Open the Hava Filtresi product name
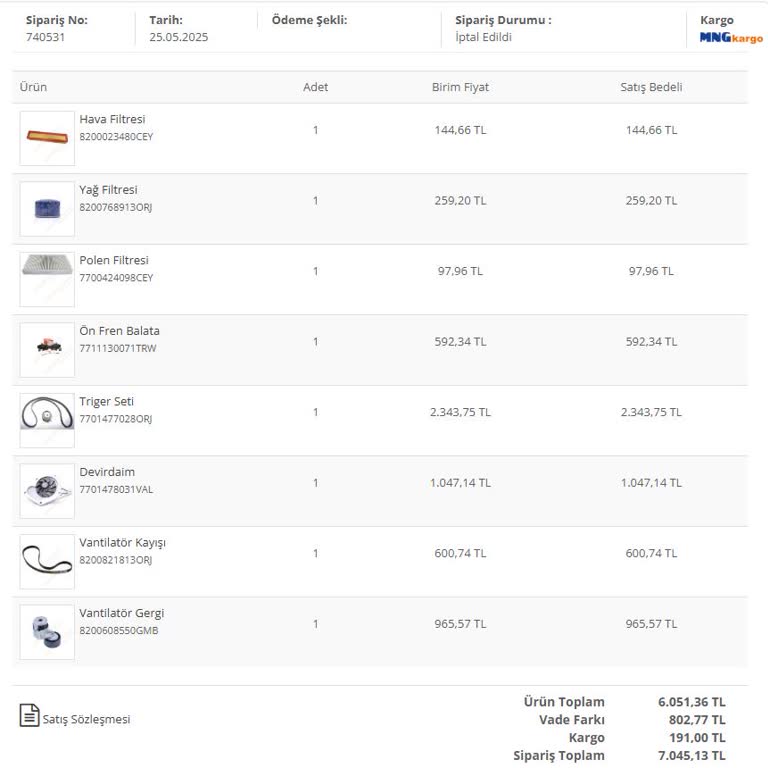Image resolution: width=768 pixels, height=768 pixels. coord(112,119)
